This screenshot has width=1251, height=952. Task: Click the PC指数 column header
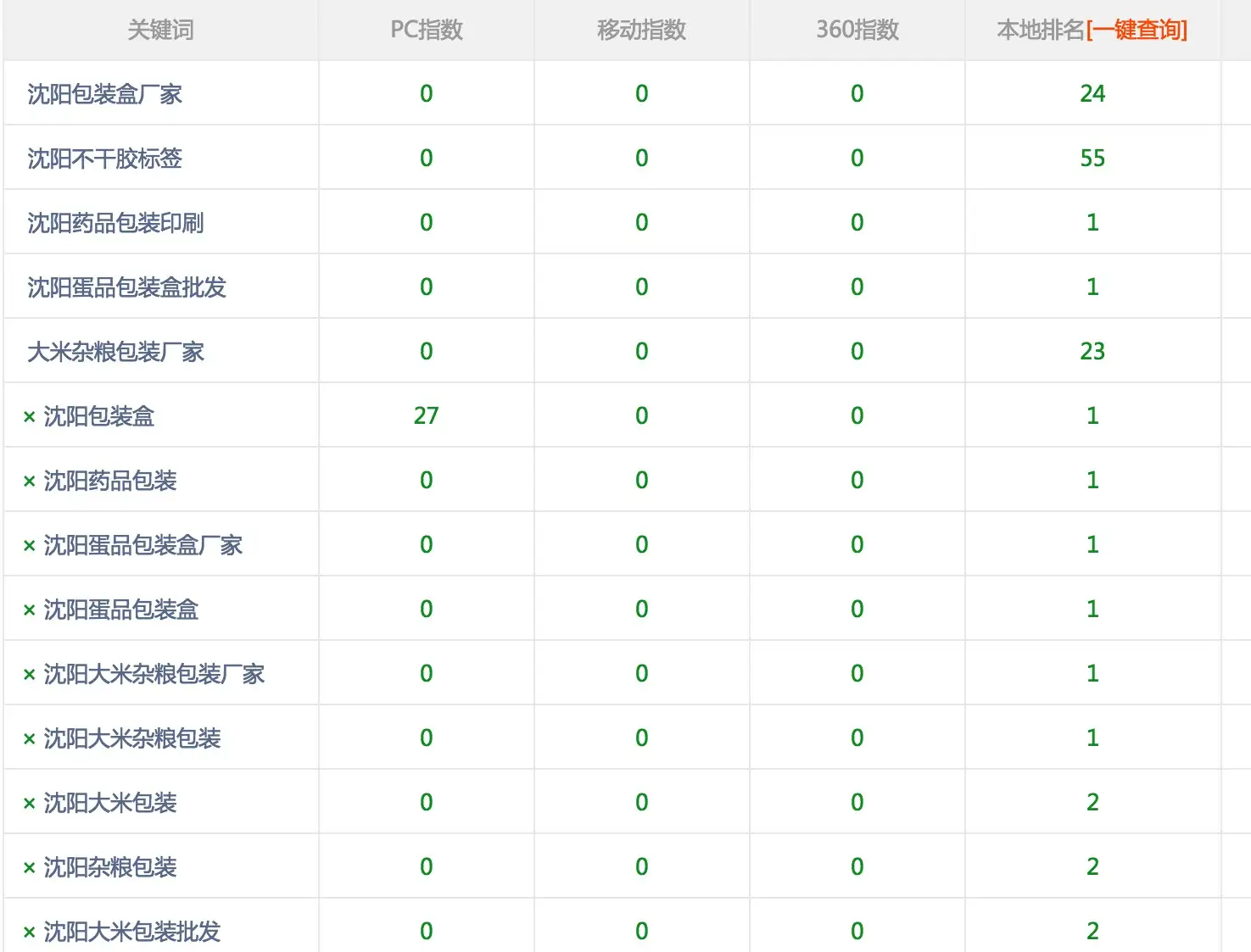pos(427,30)
